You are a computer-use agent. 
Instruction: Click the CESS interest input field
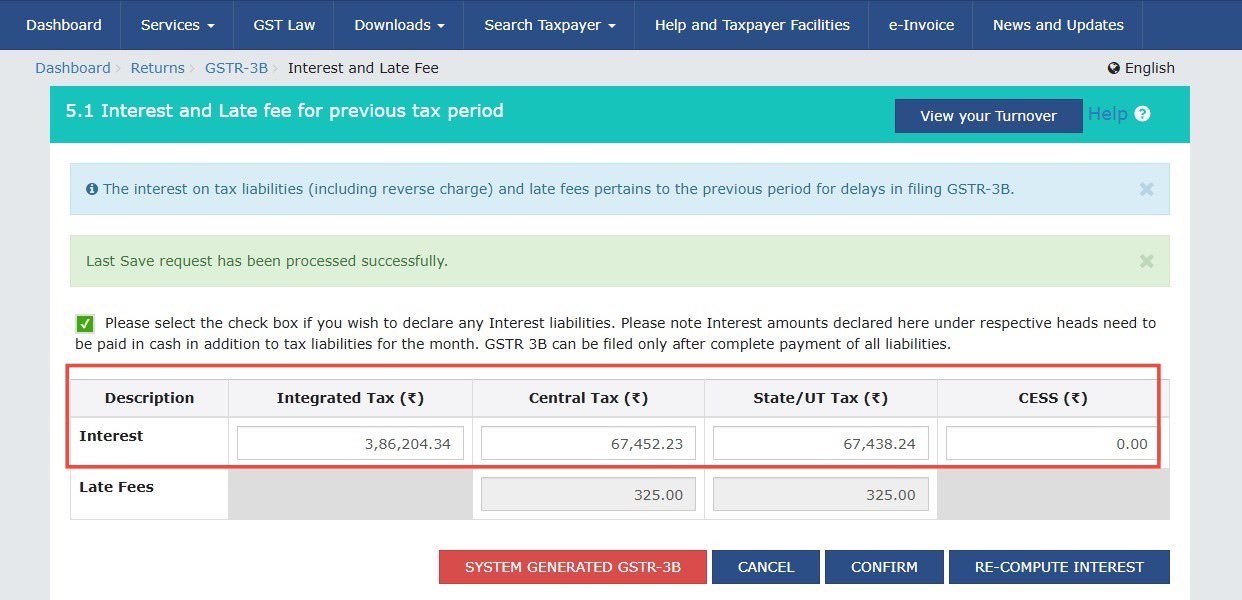click(x=1051, y=443)
